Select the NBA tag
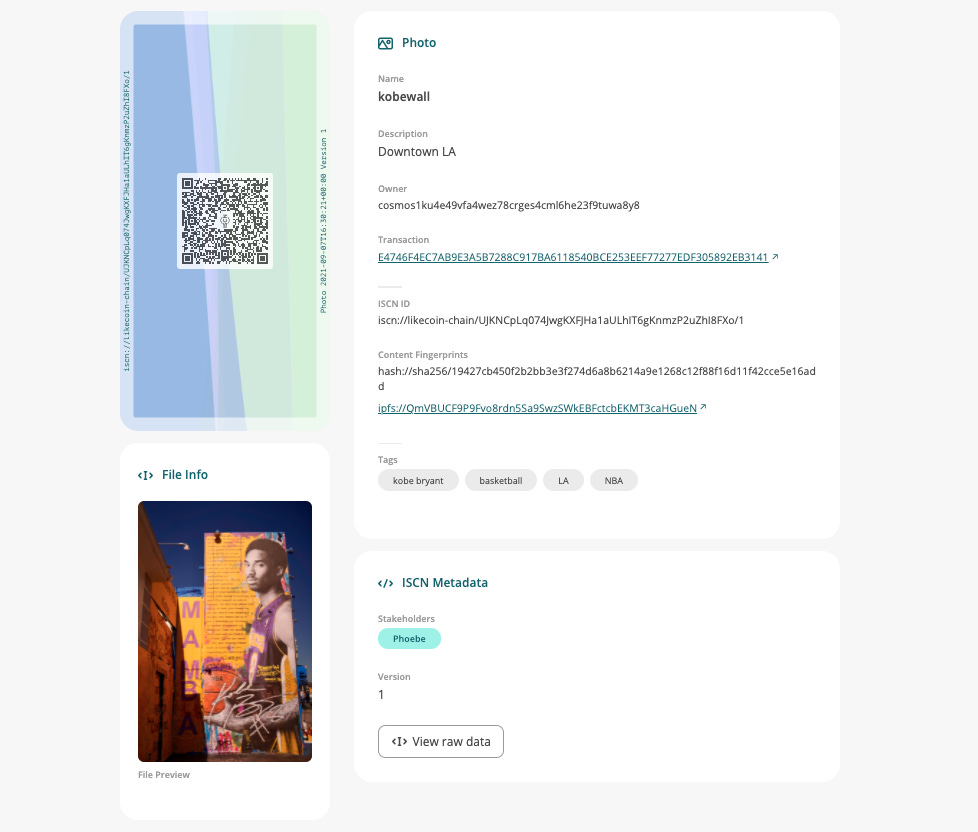 (614, 480)
